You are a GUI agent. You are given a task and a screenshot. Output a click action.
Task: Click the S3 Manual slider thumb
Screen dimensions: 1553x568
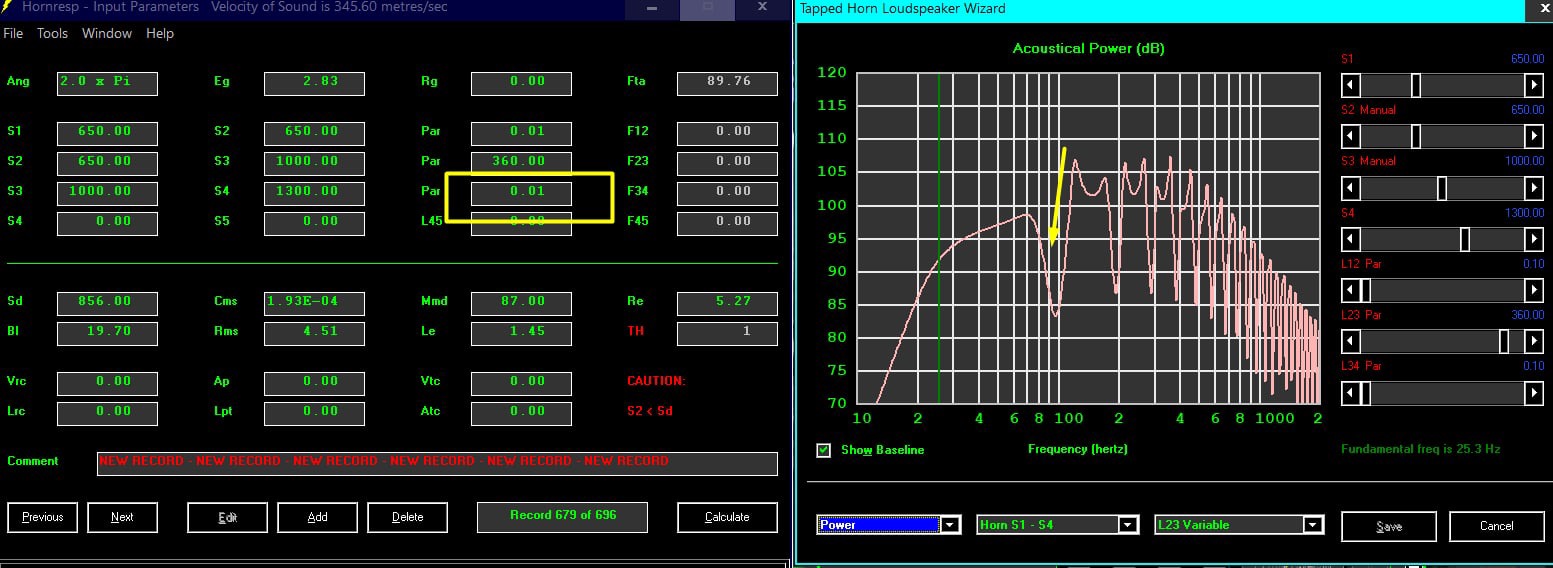coord(1442,187)
